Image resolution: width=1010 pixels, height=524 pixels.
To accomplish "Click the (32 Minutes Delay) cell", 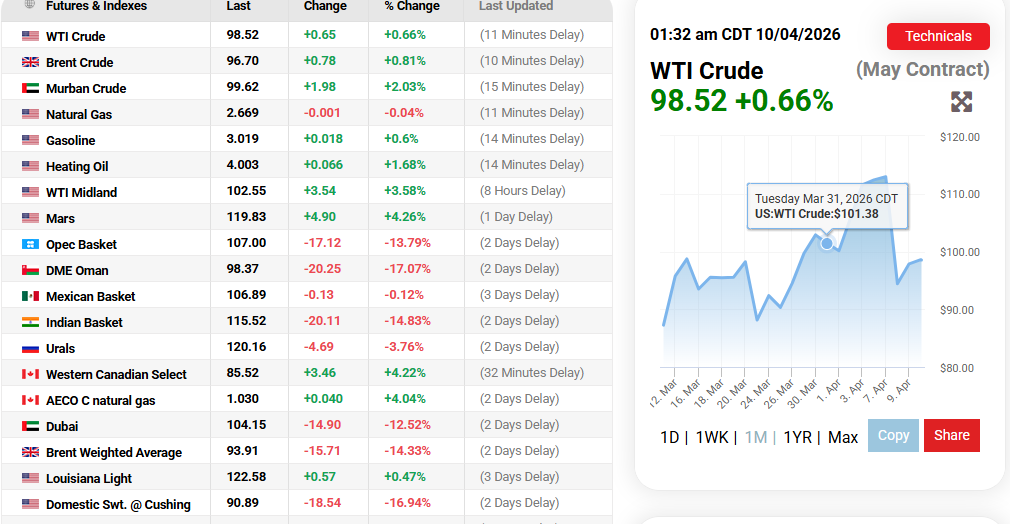I will [x=531, y=373].
